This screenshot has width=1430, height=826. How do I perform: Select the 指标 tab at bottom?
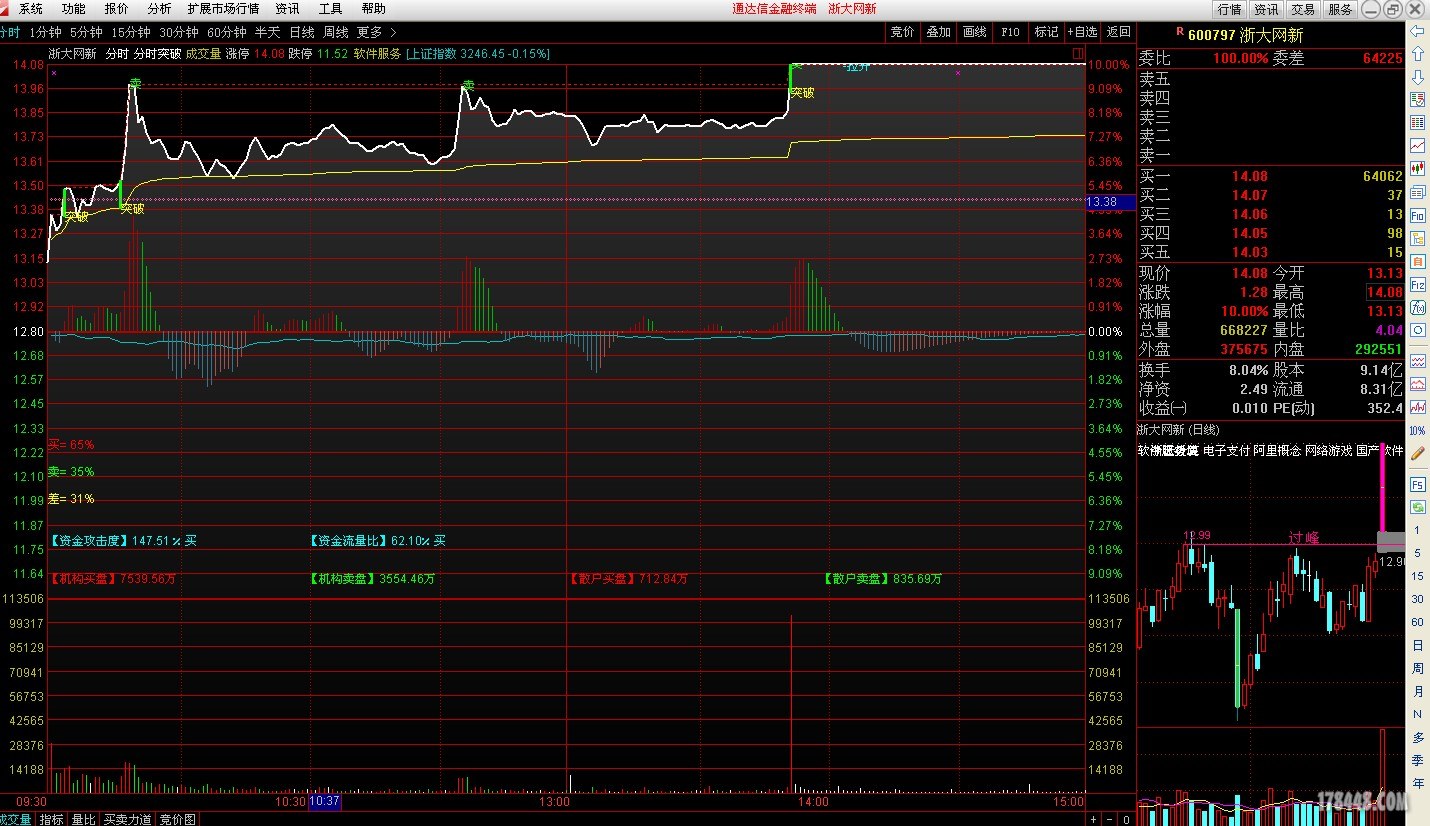pyautogui.click(x=51, y=819)
